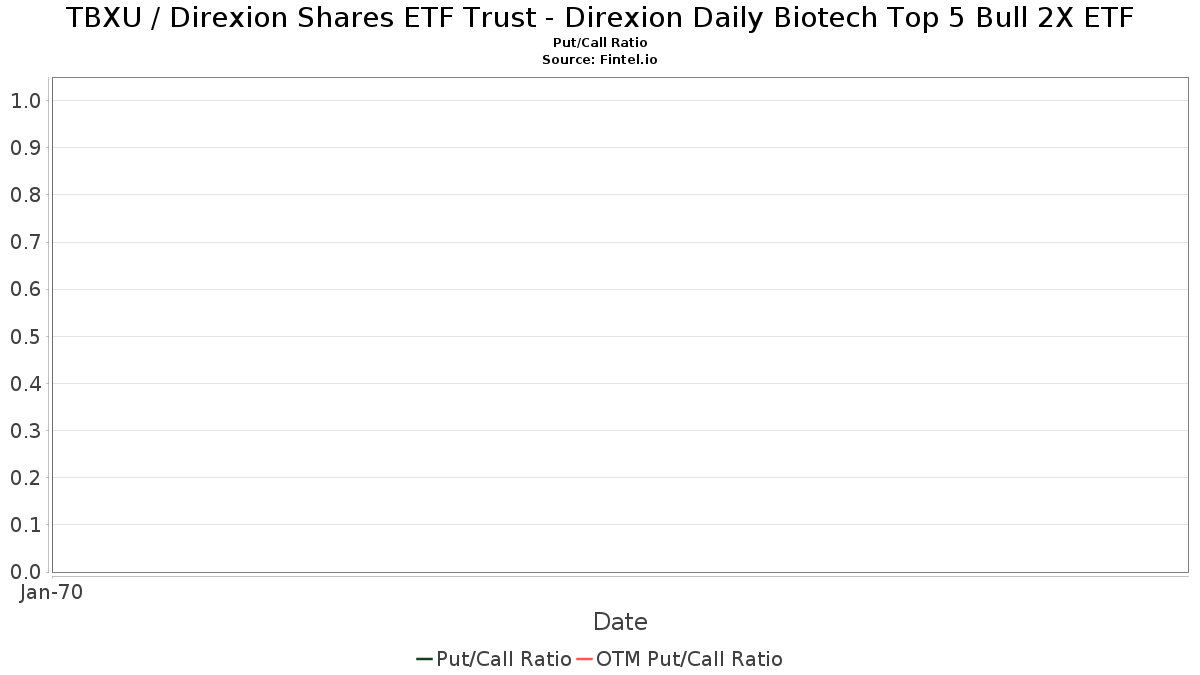
Task: Click the 0.3 y-axis label
Action: tap(25, 431)
